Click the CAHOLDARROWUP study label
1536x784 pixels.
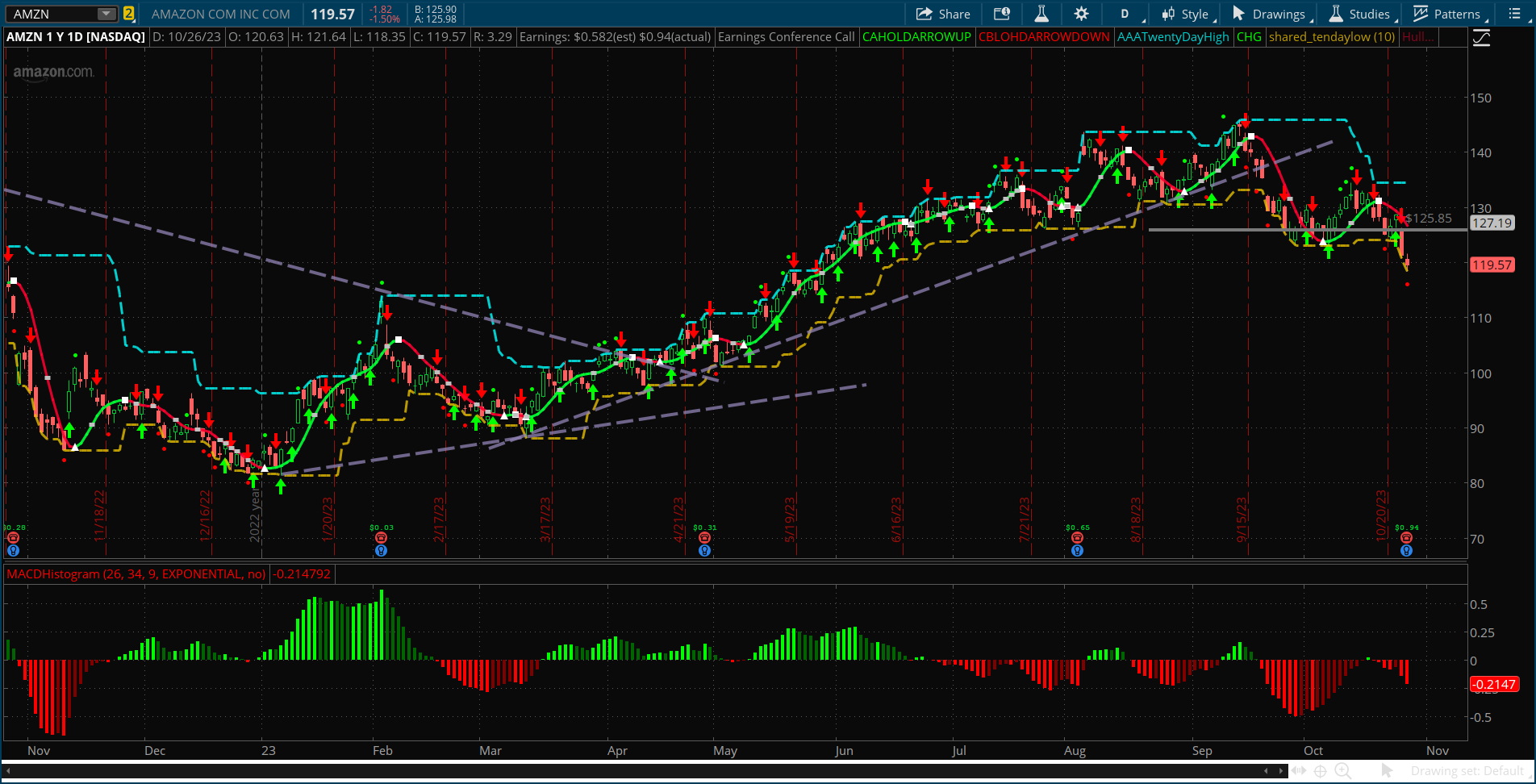click(x=916, y=37)
